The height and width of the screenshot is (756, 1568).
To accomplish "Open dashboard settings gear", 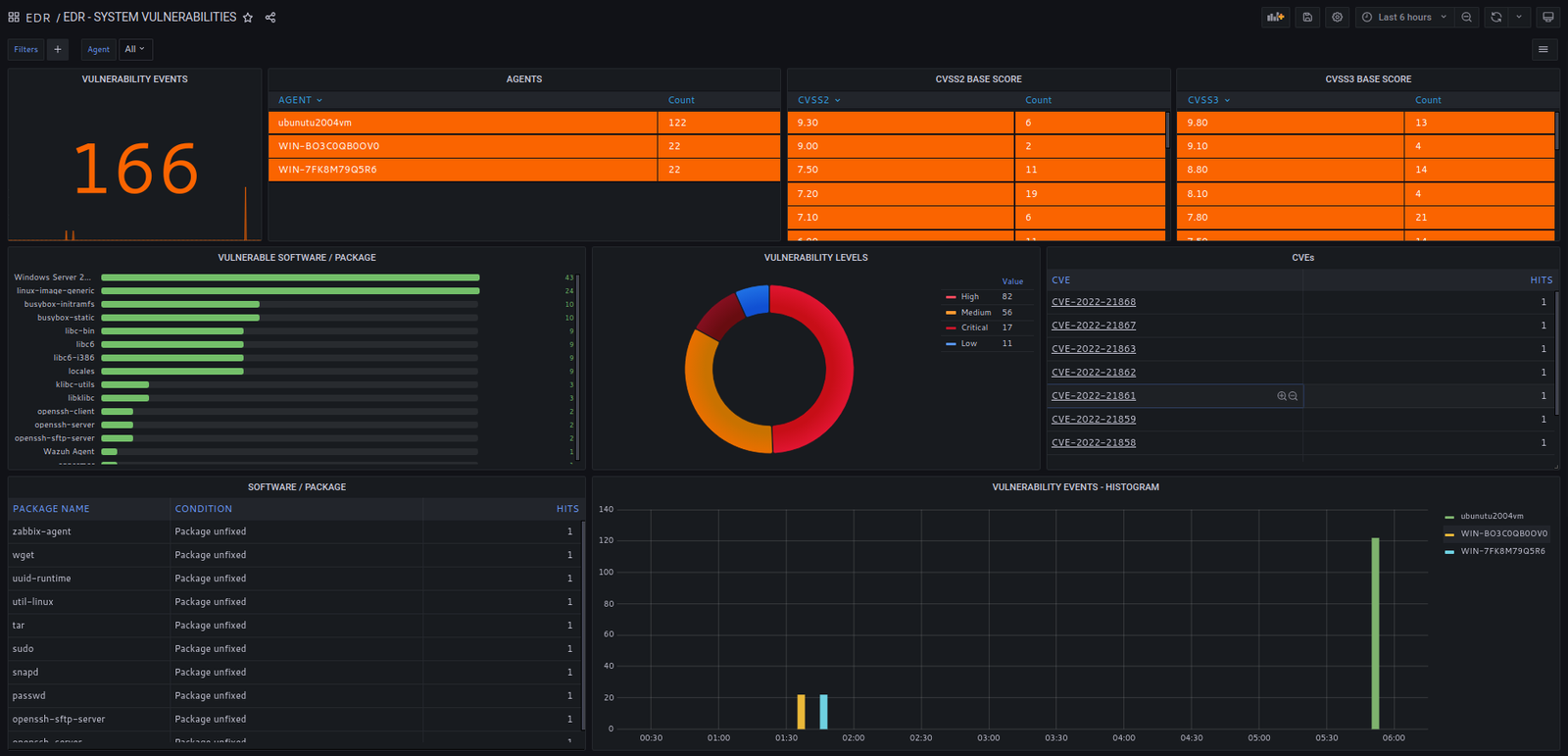I will pos(1337,17).
